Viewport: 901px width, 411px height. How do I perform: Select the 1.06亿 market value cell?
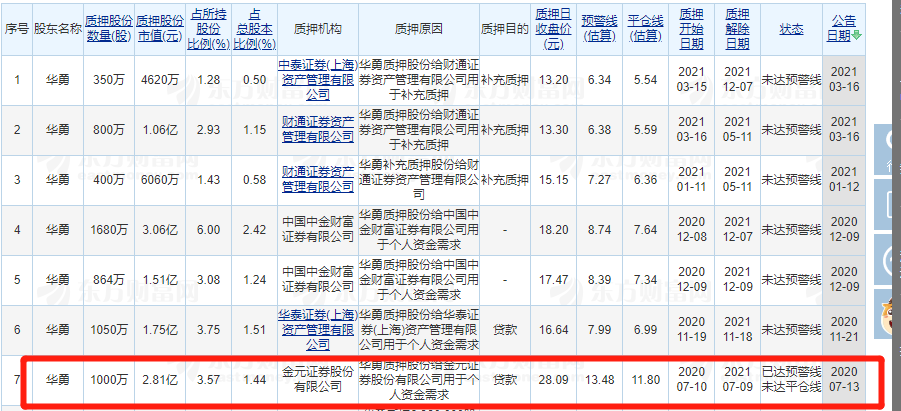click(x=160, y=130)
